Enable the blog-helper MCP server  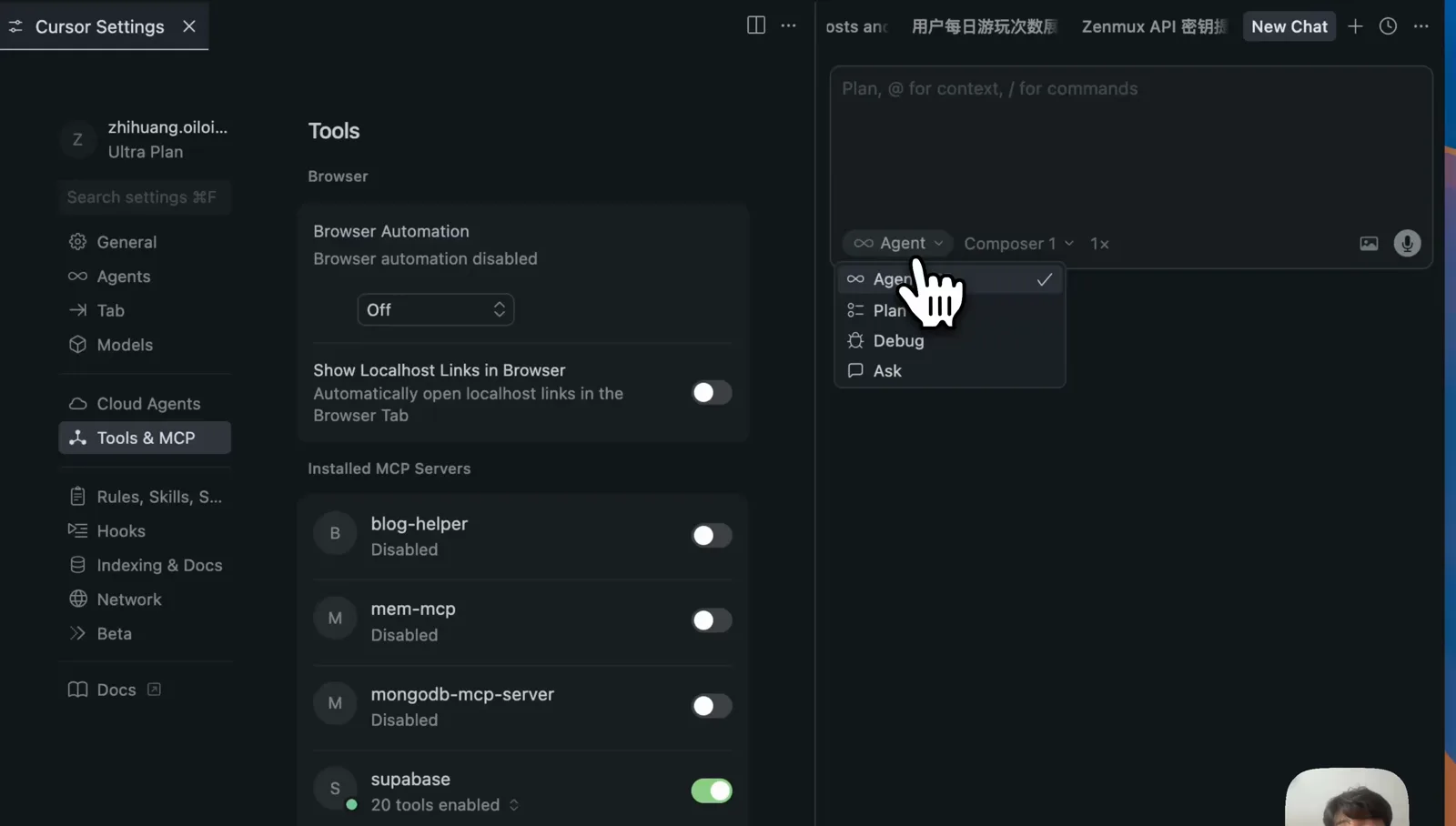[712, 536]
